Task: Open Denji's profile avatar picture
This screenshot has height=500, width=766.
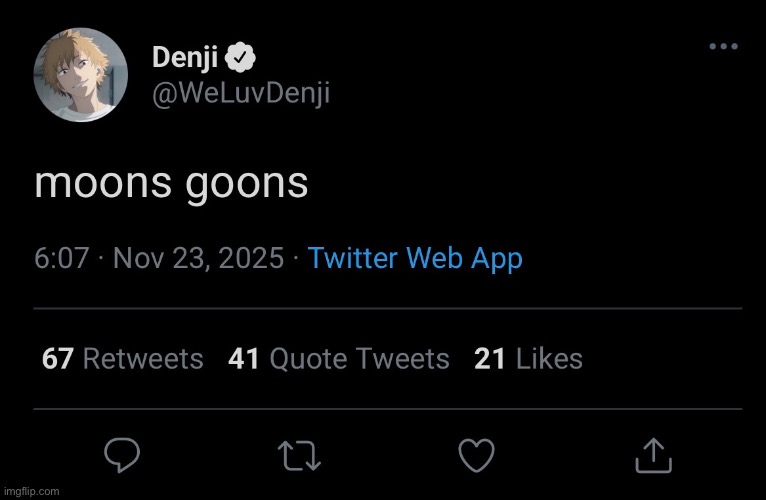Action: (81, 75)
